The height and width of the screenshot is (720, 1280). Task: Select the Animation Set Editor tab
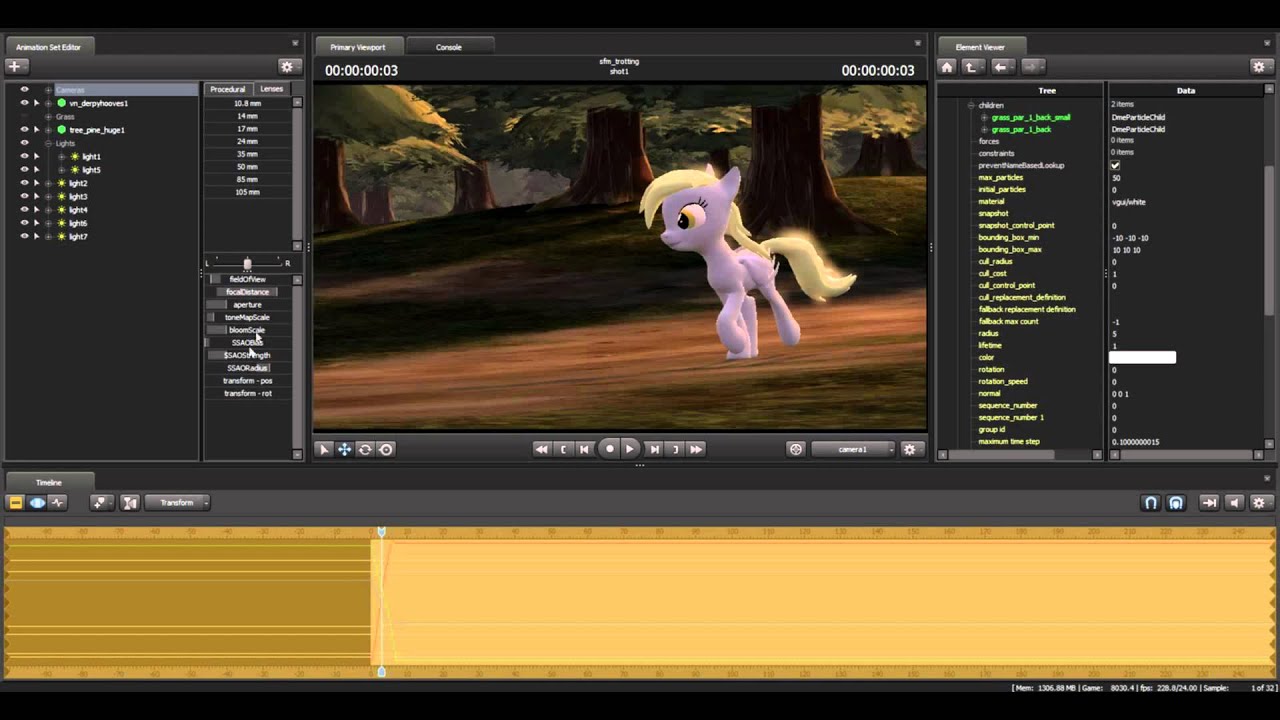48,47
